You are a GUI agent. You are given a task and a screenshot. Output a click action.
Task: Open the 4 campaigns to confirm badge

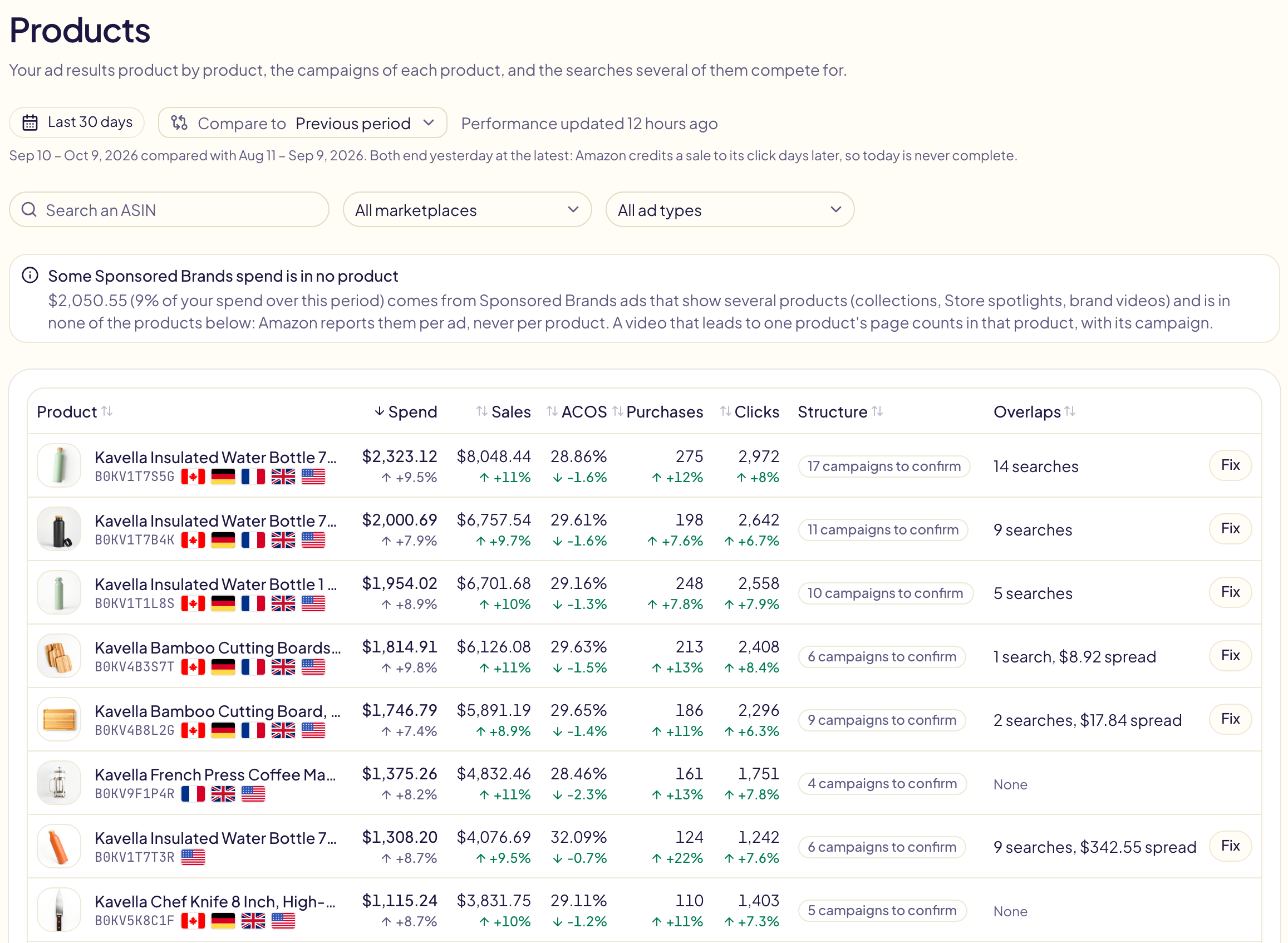pos(882,783)
